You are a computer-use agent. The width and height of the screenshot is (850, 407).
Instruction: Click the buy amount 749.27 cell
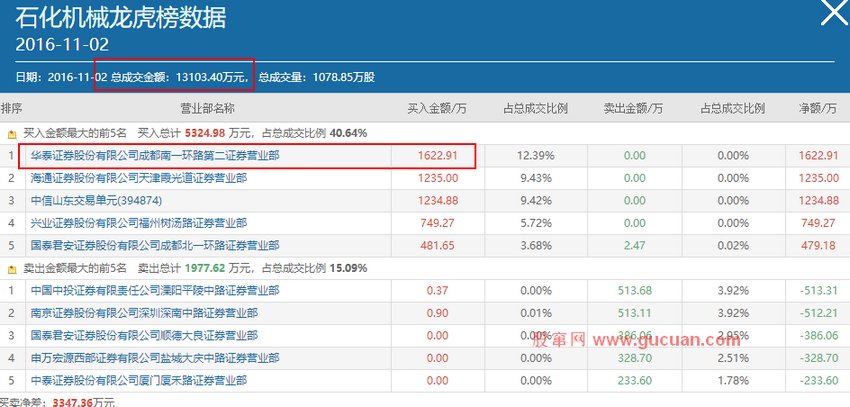pyautogui.click(x=437, y=223)
